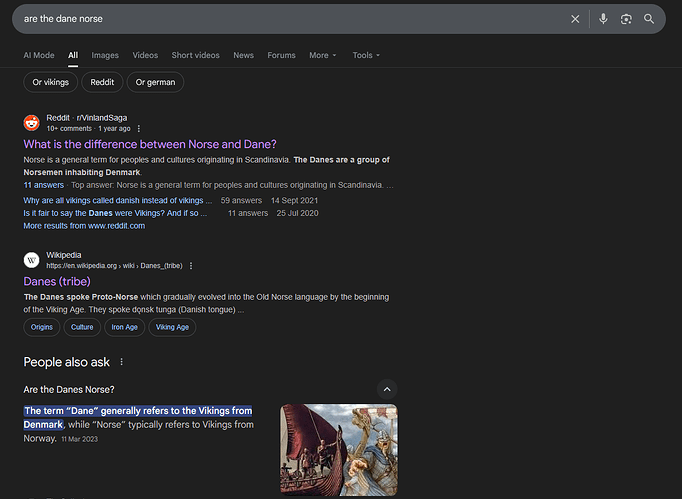682x499 pixels.
Task: Open the Short videos tab
Action: [195, 55]
